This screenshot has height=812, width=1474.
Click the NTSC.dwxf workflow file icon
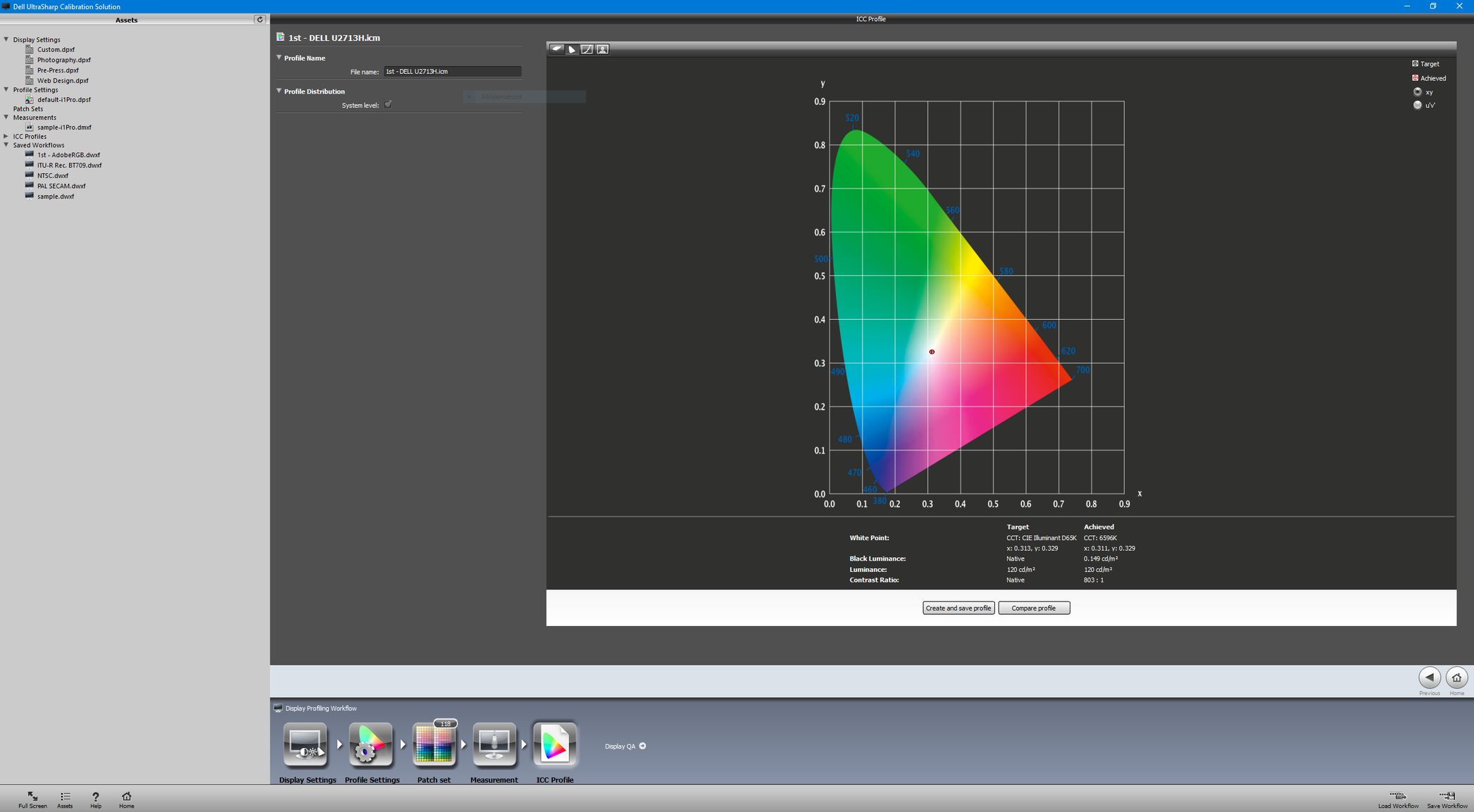pos(30,175)
